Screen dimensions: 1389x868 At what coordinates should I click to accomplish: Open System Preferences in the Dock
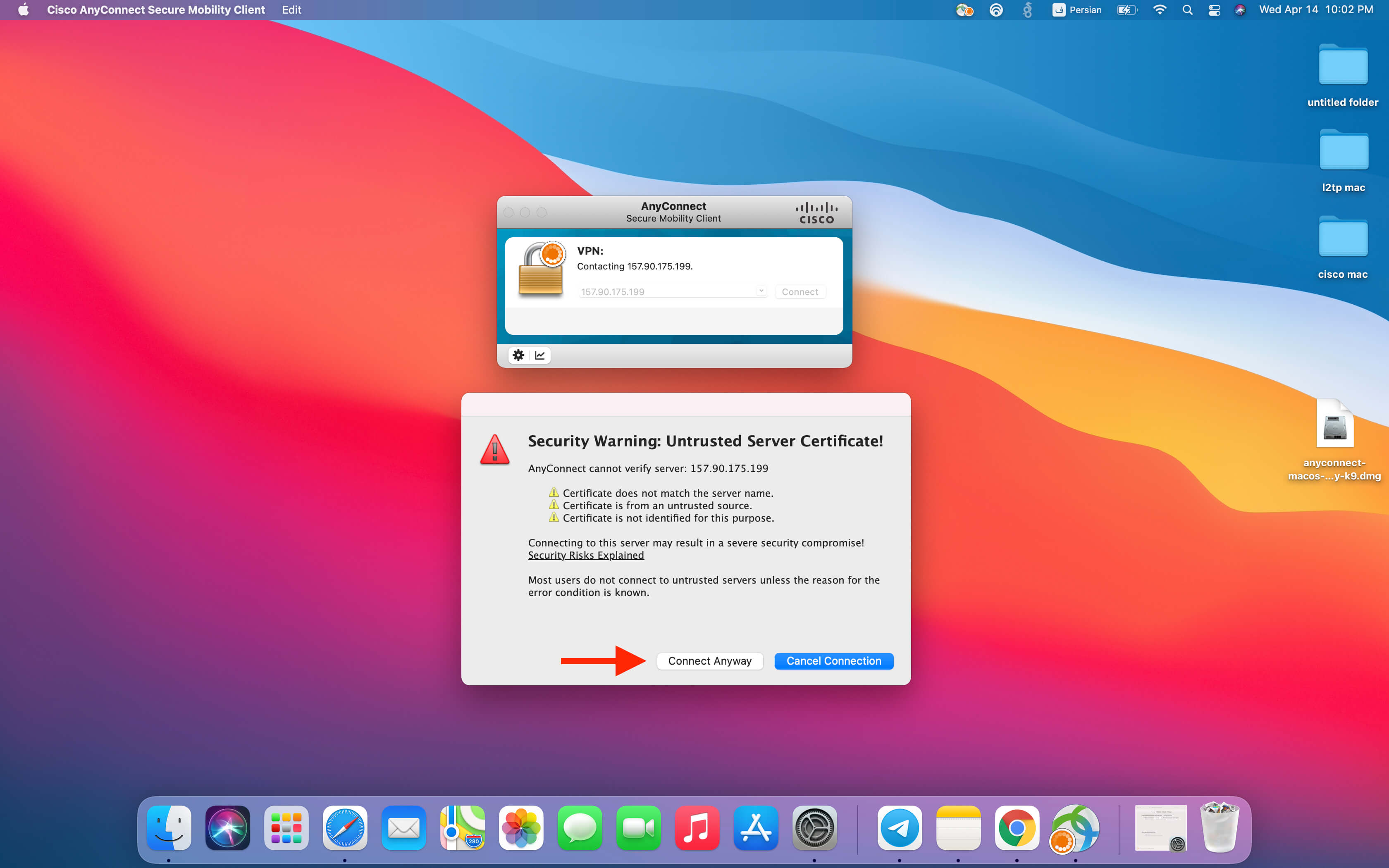pos(814,828)
